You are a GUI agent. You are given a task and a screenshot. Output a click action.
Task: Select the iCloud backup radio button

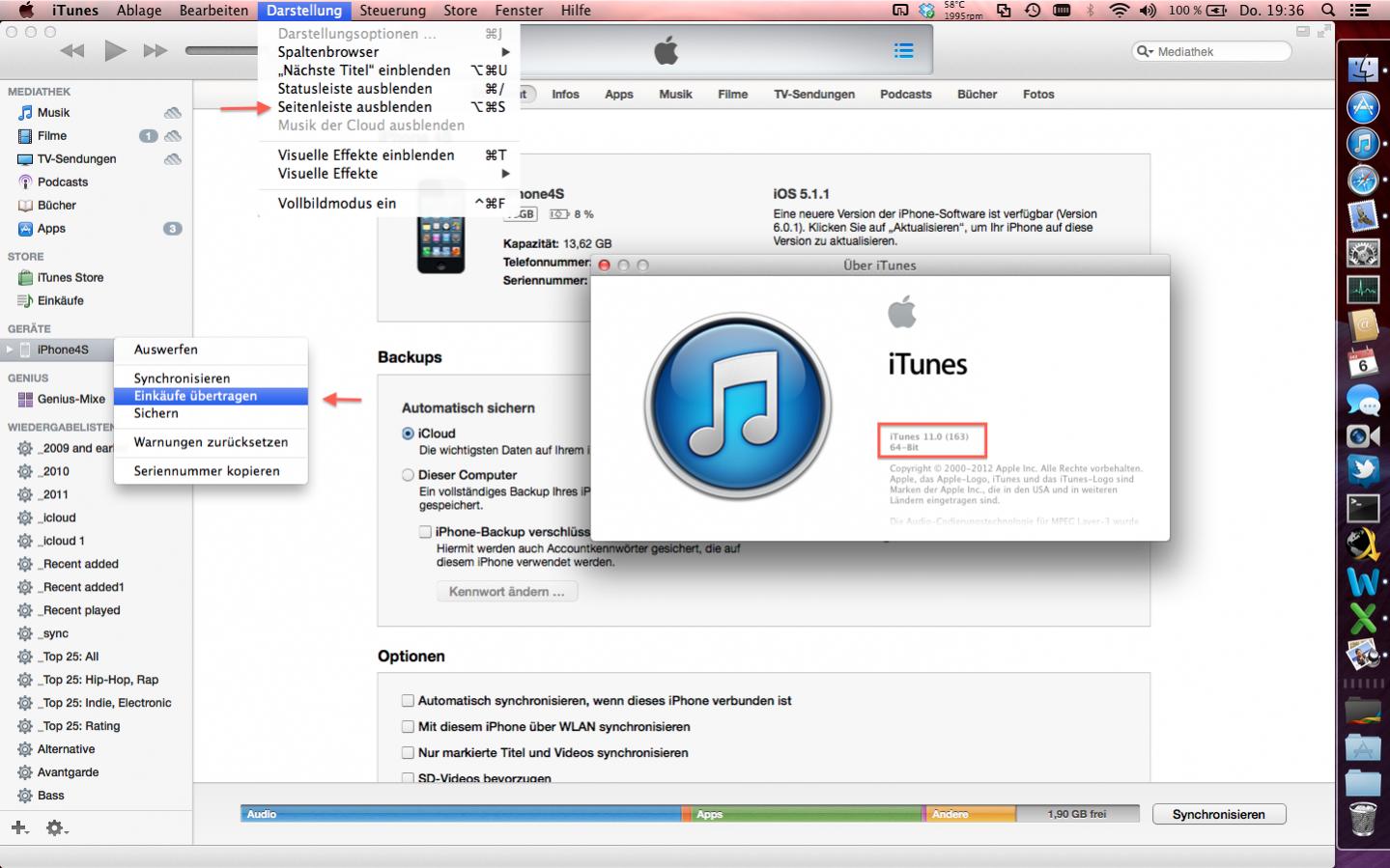408,434
